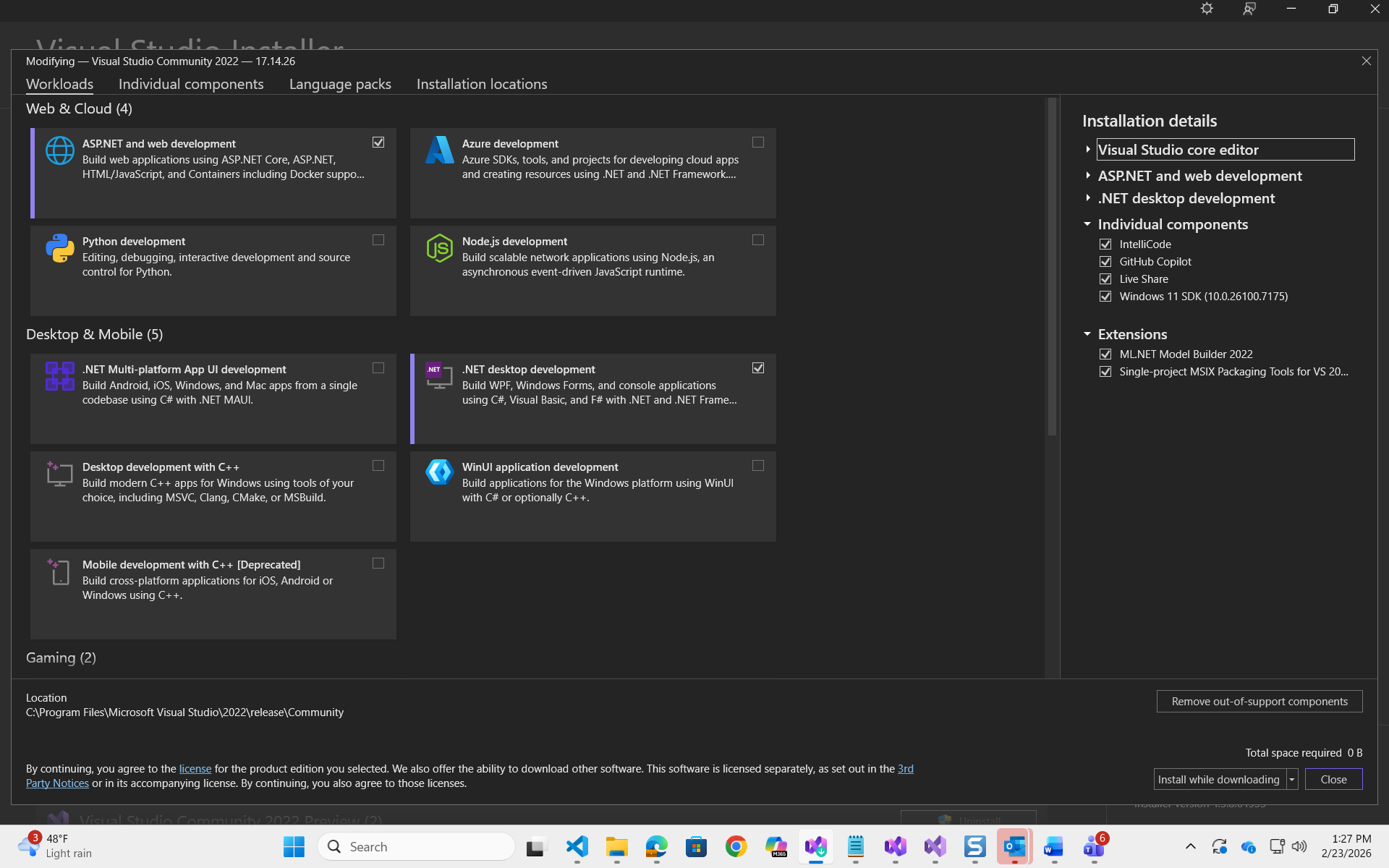Image resolution: width=1389 pixels, height=868 pixels.
Task: Click the feedback icon in title bar
Action: pos(1249,9)
